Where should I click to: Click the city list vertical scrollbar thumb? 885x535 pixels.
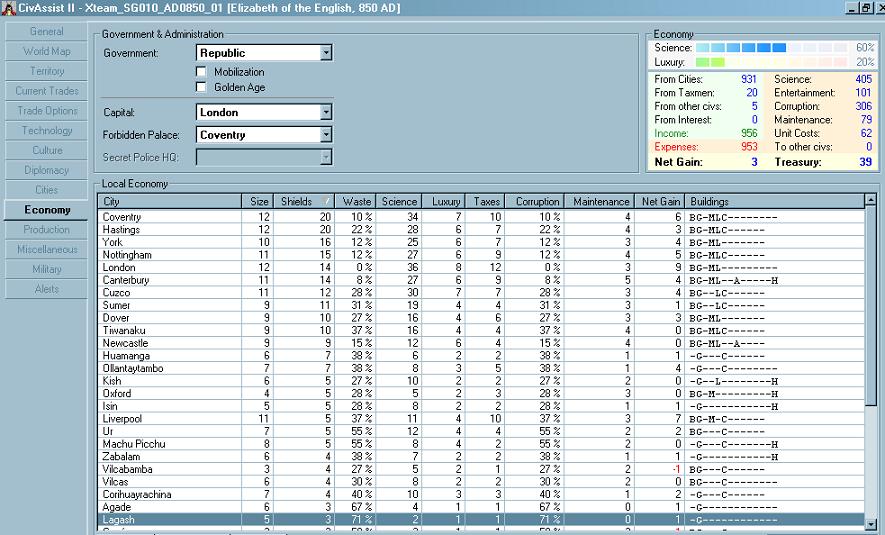[x=870, y=305]
